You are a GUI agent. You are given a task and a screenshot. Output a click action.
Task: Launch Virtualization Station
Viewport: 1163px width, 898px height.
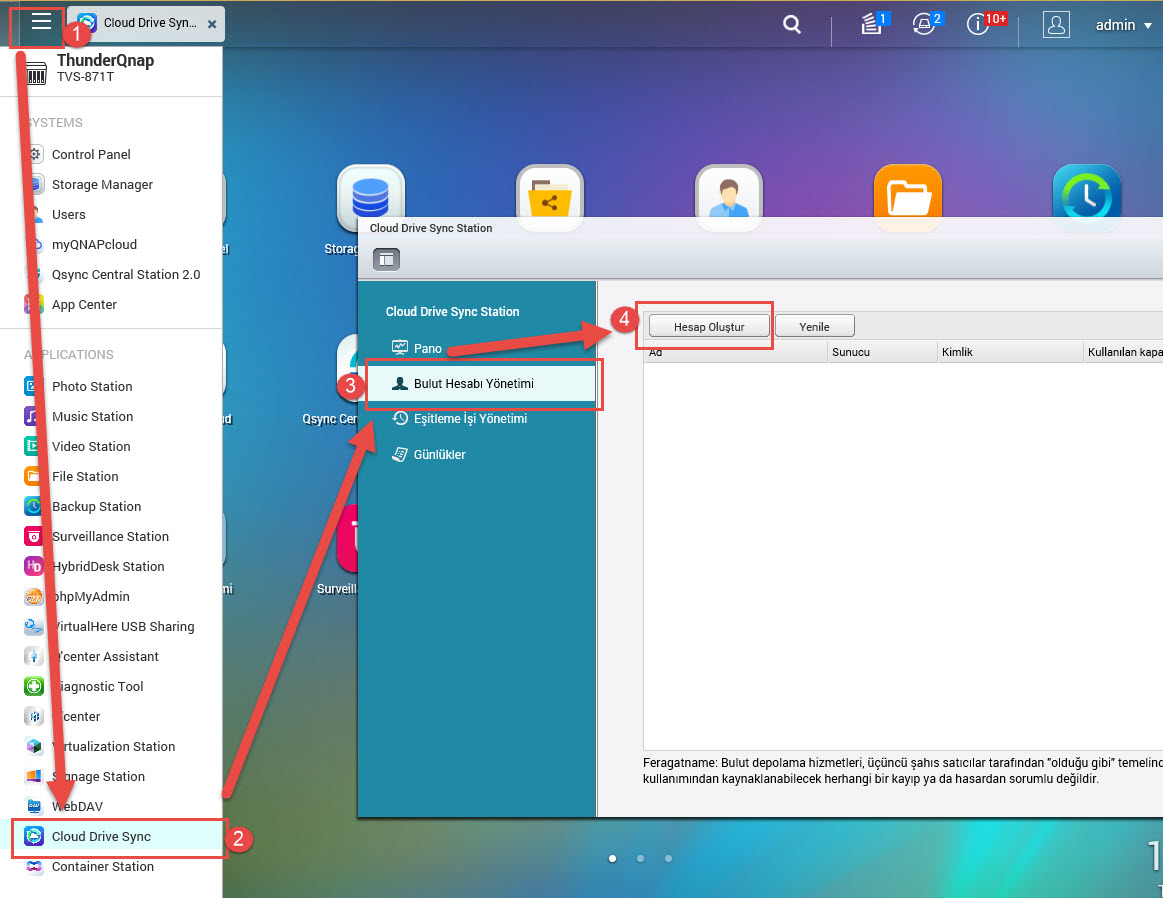(x=111, y=747)
